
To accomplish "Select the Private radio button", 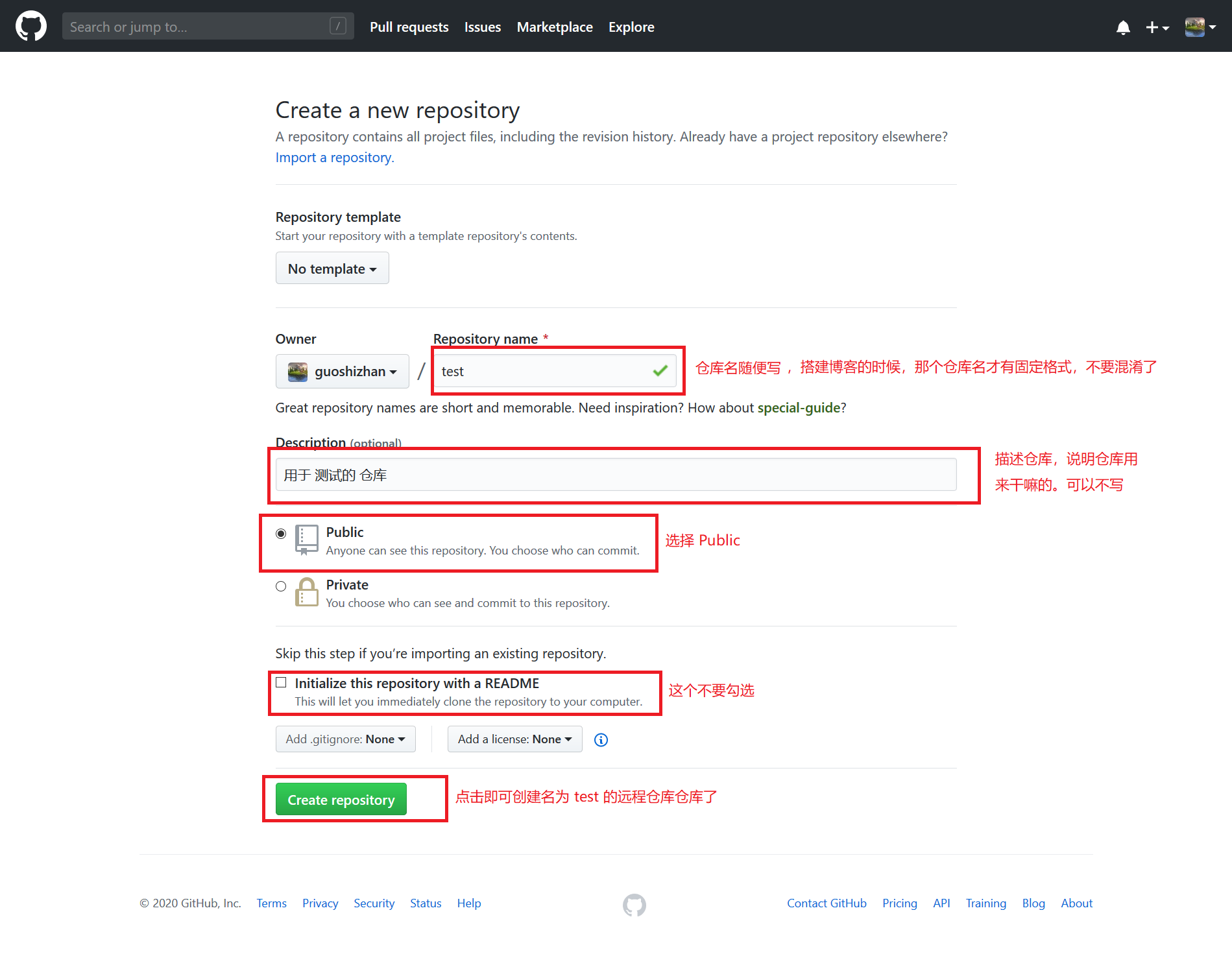I will (x=281, y=586).
